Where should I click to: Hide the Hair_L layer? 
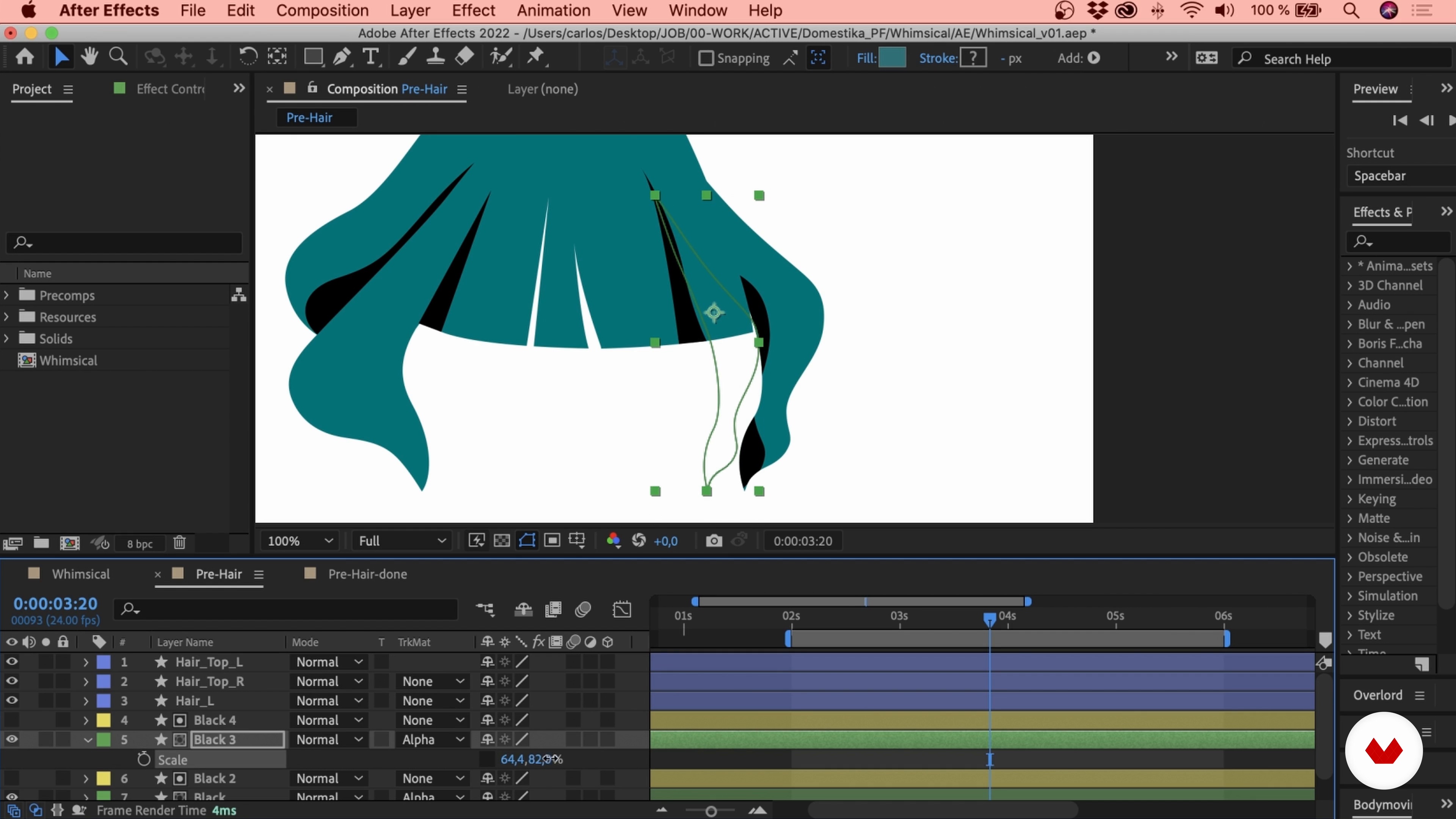[11, 701]
